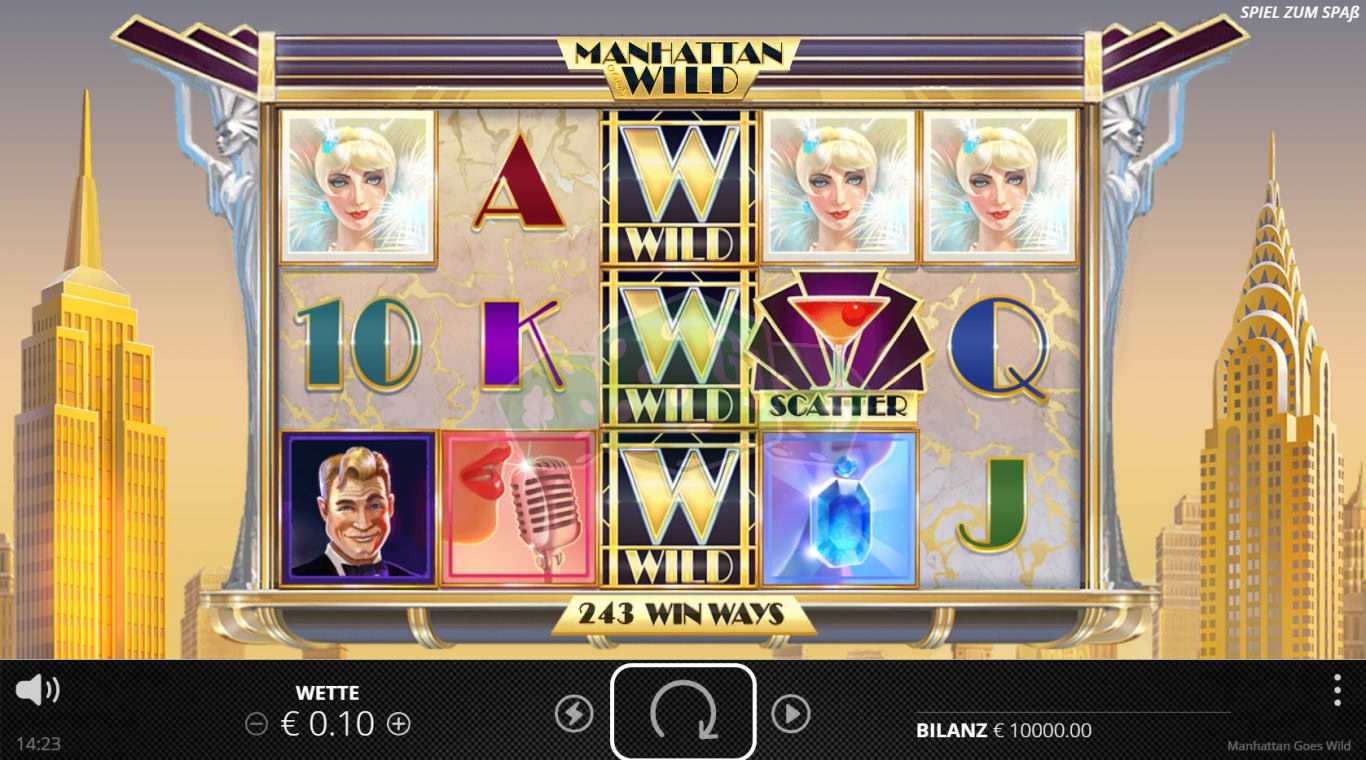
Task: Mute the game sound speaker icon
Action: 38,690
